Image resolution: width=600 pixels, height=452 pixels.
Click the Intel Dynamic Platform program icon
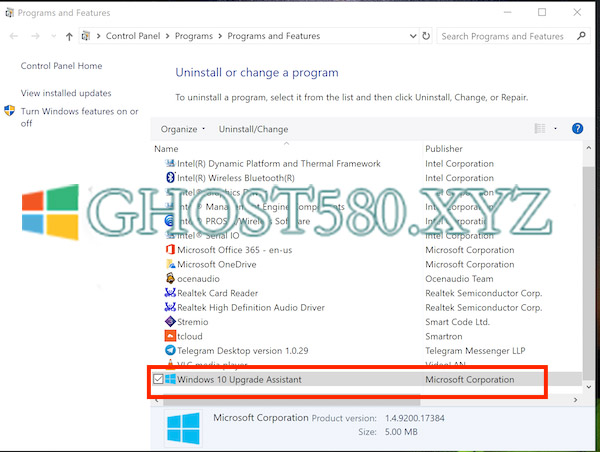pos(170,163)
